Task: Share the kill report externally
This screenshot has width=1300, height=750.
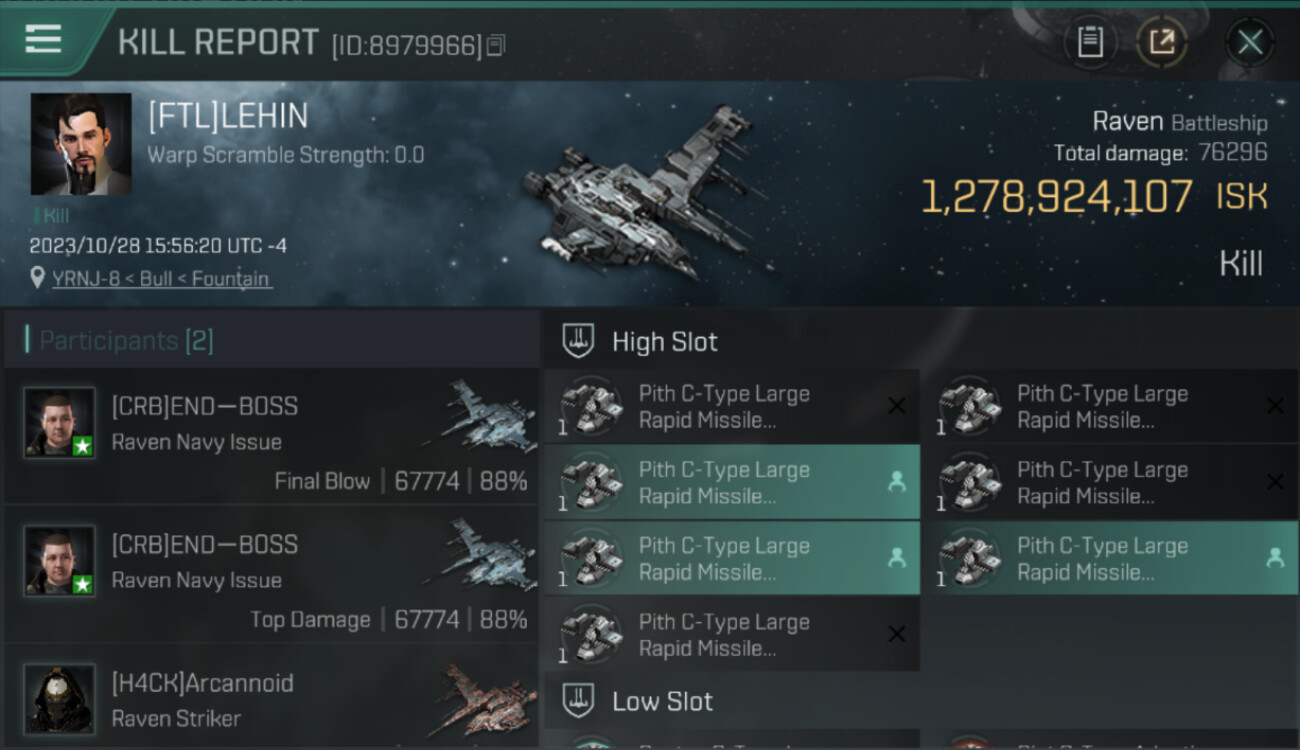Action: (x=1162, y=43)
